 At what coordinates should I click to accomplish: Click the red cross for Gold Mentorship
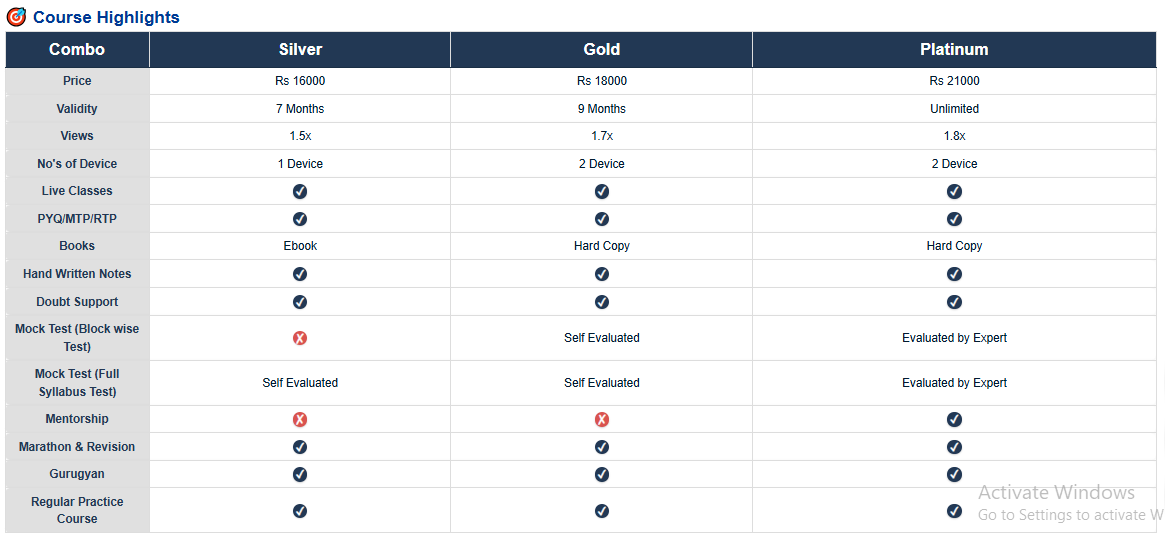[x=602, y=420]
